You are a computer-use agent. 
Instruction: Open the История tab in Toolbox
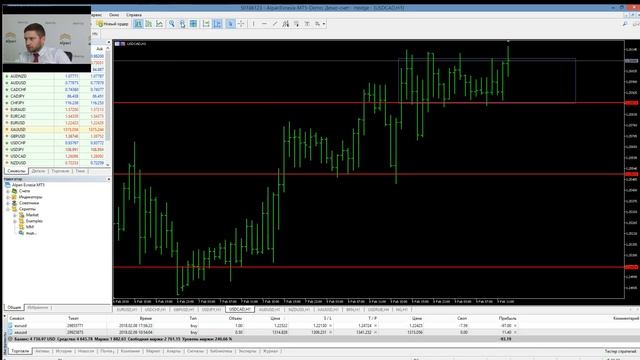(64, 351)
